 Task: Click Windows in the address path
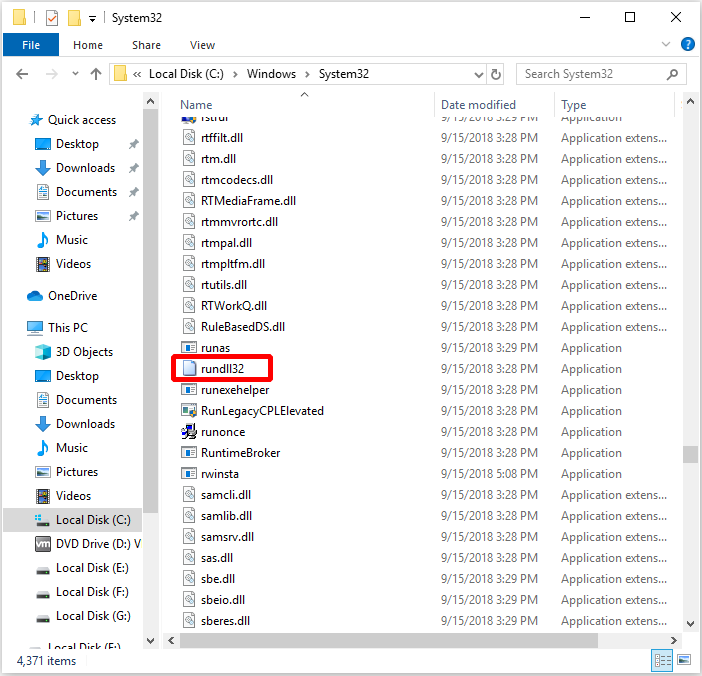point(271,74)
